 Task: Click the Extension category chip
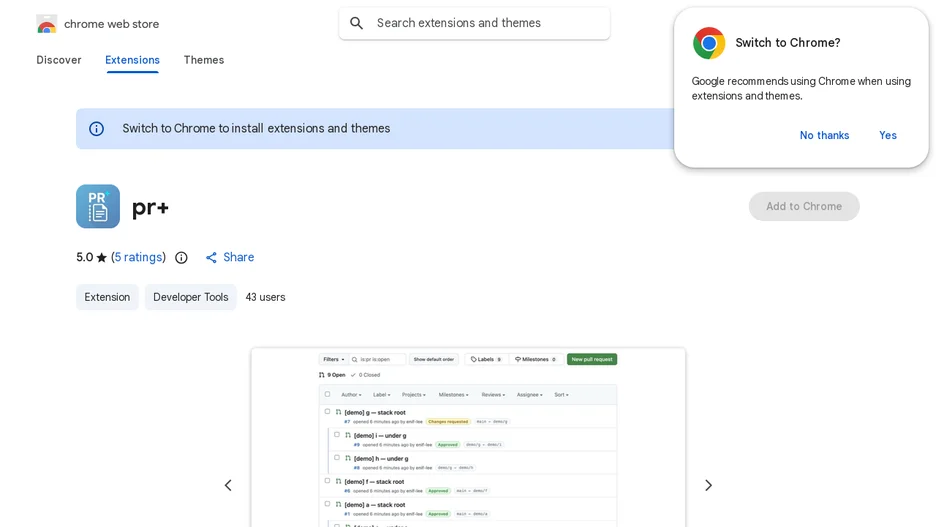[x=107, y=297]
